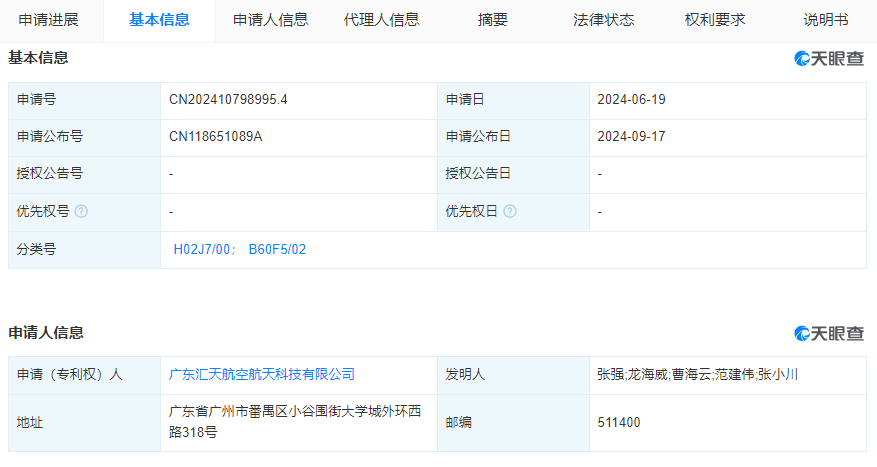This screenshot has height=467, width=877.
Task: Open classification link B60F5/02
Action: (277, 250)
